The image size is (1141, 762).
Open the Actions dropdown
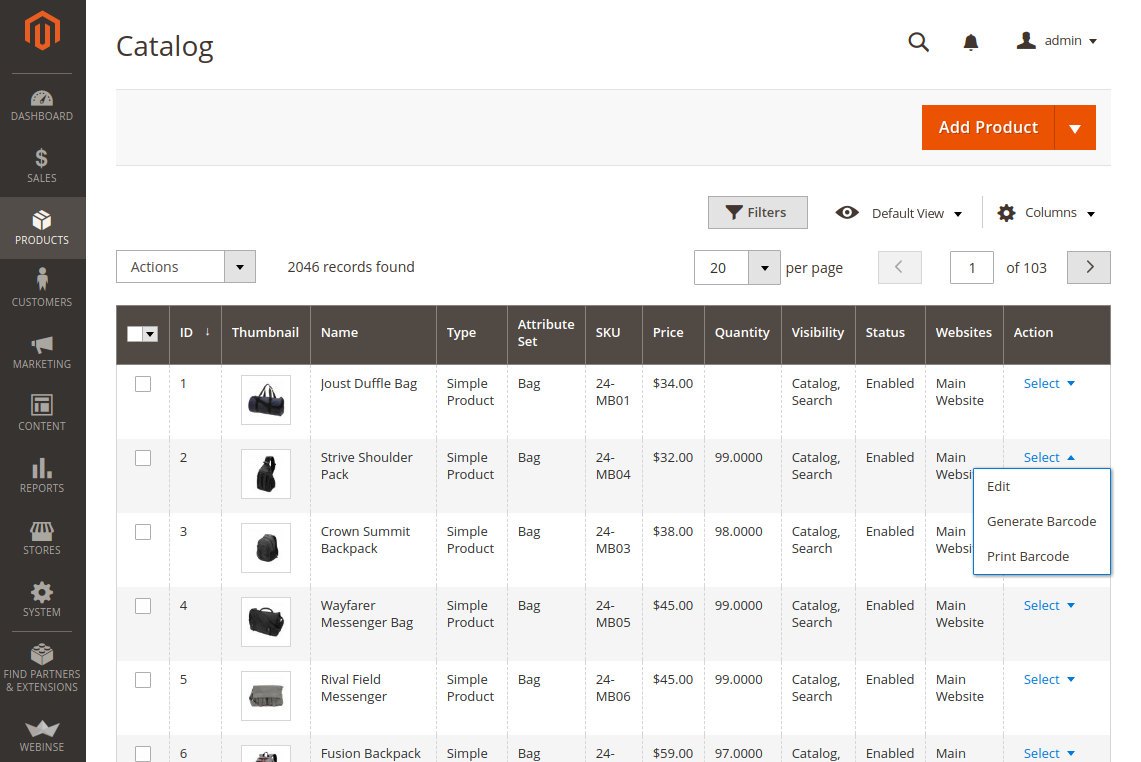186,266
